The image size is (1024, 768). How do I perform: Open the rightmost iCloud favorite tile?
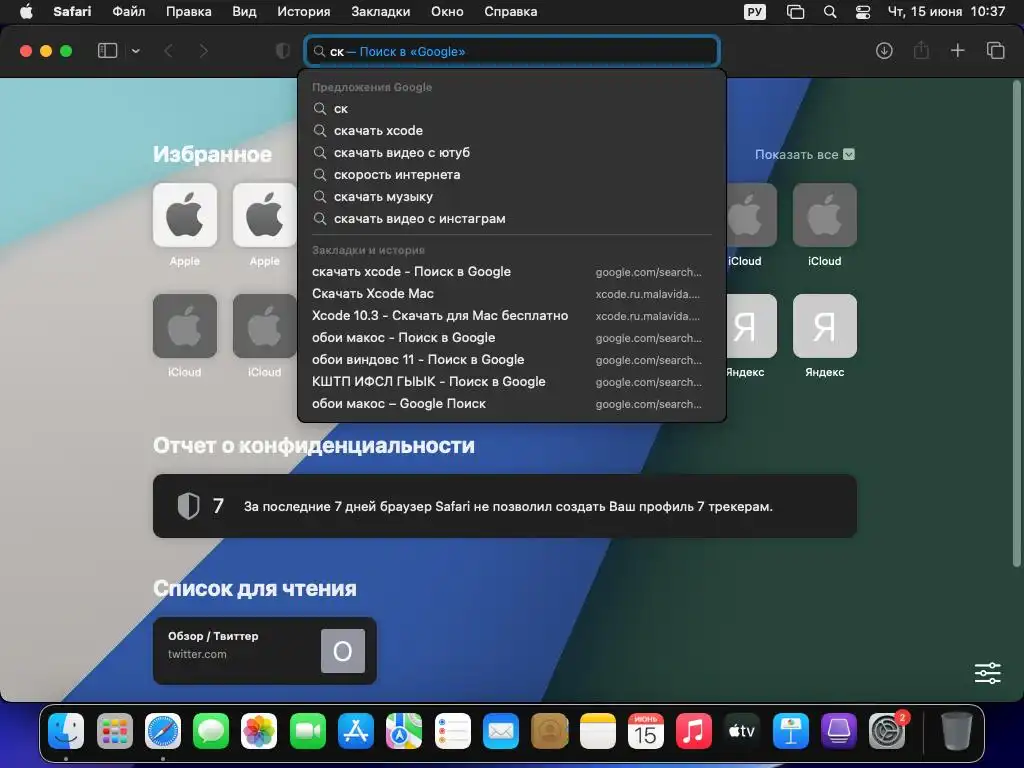pos(825,215)
